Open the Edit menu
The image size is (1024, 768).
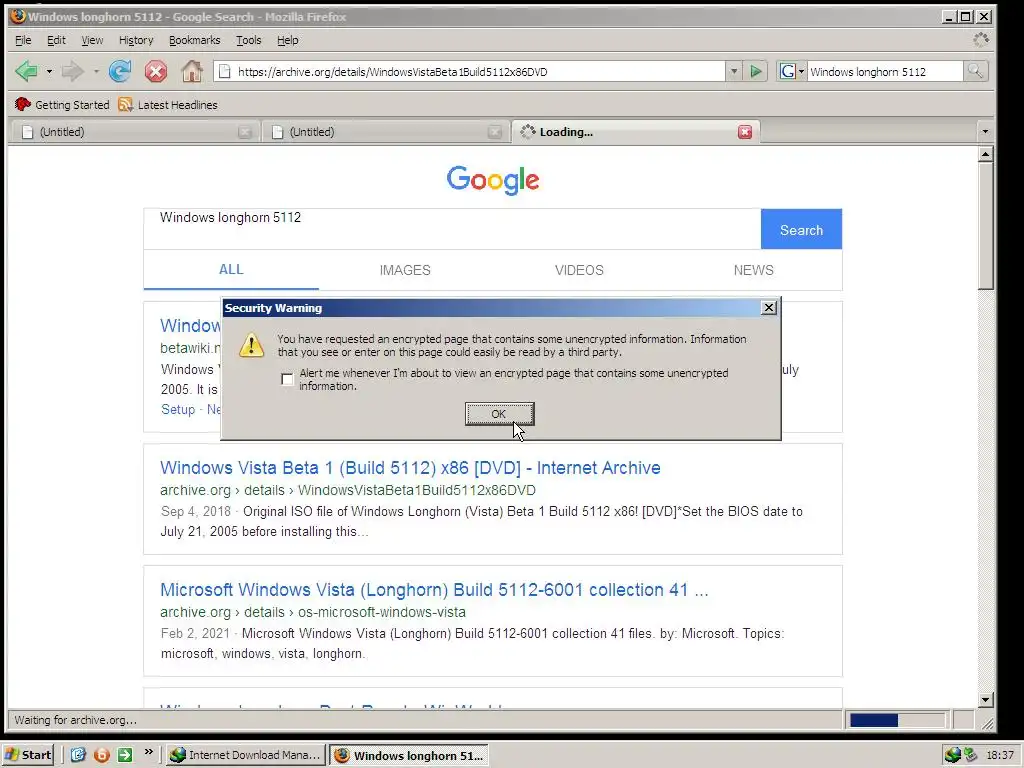56,40
